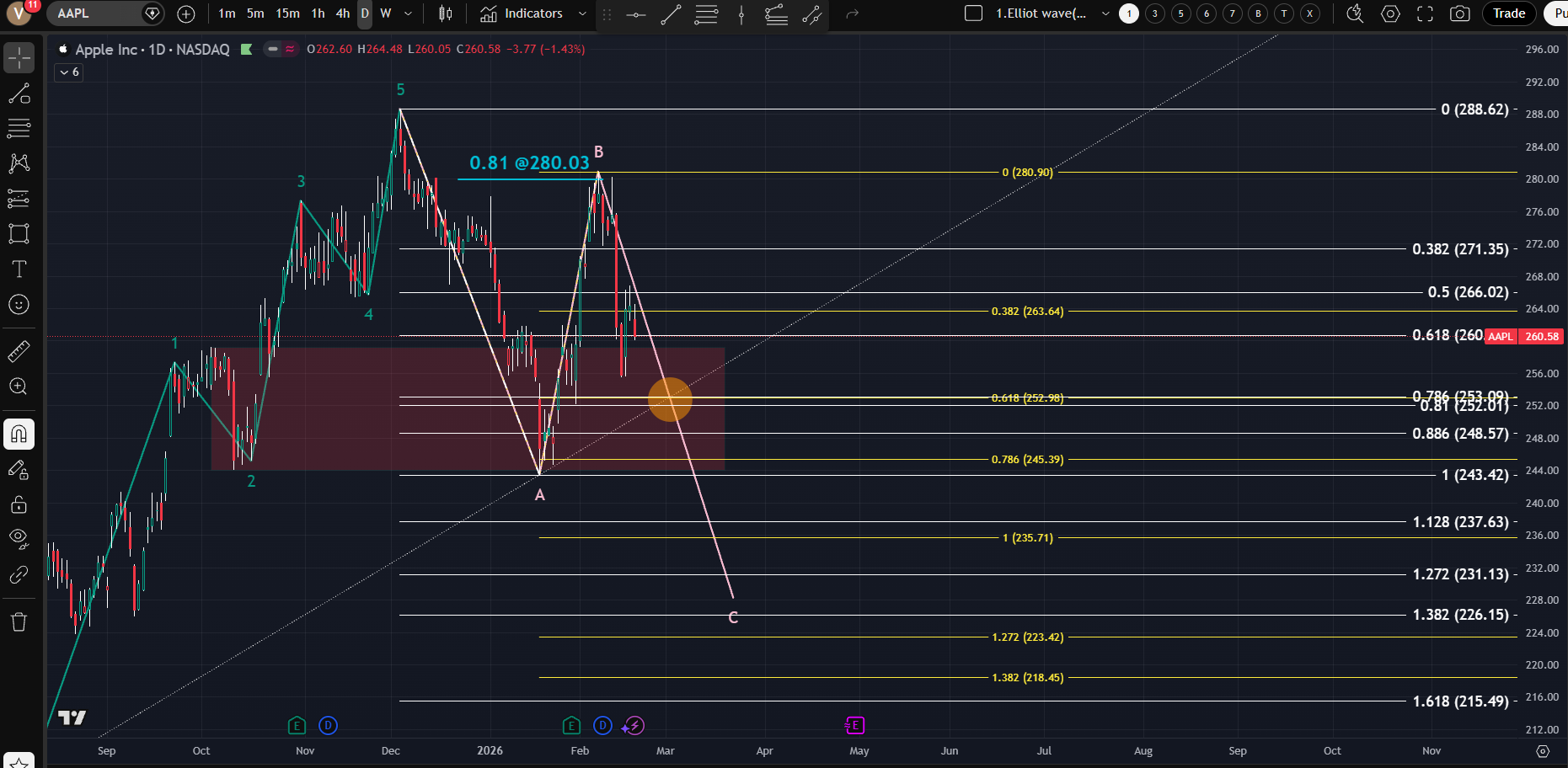This screenshot has height=768, width=1568.
Task: Switch to the weekly W timeframe
Action: click(x=386, y=13)
